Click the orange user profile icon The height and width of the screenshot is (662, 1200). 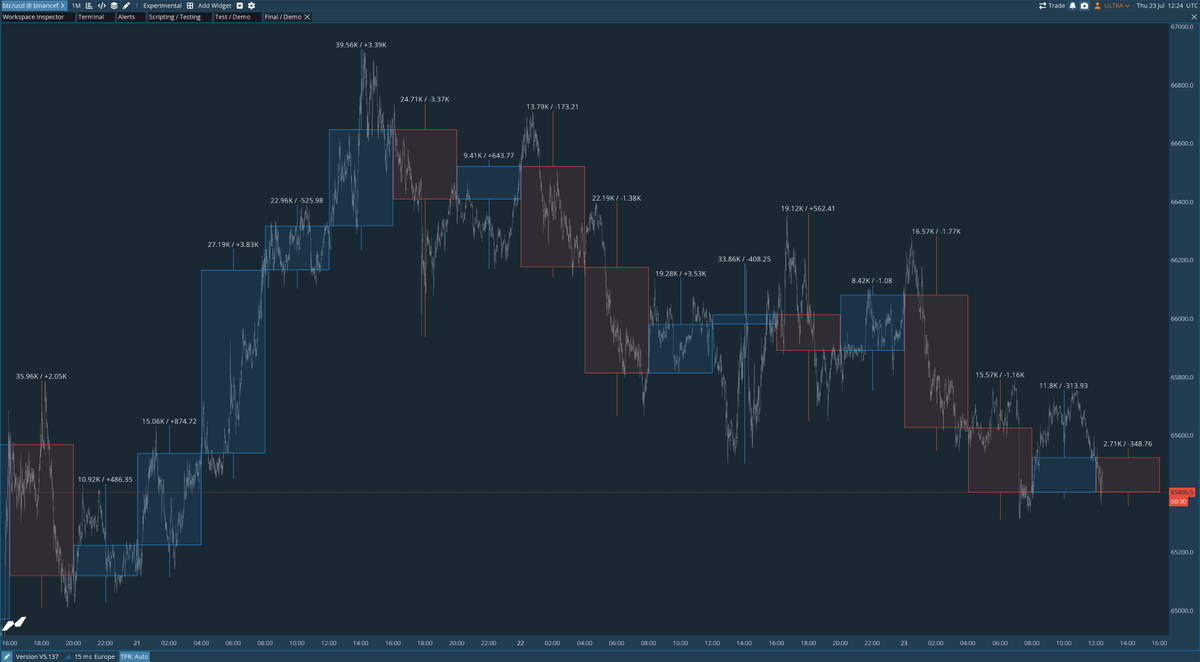point(1097,6)
